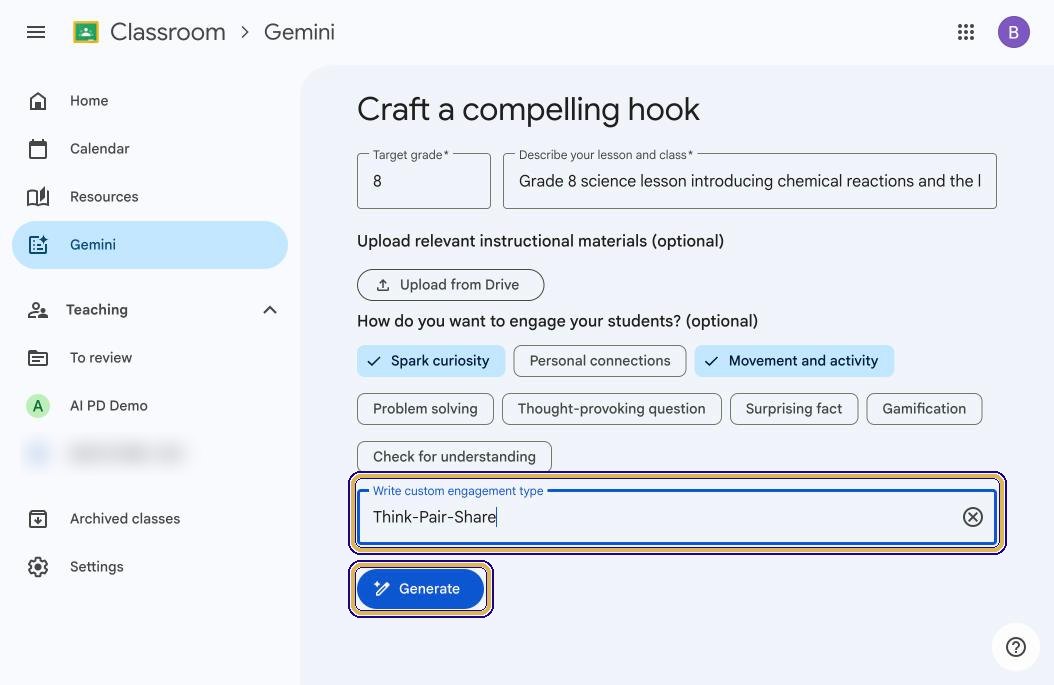
Task: Select Check for understanding chip
Action: (x=454, y=457)
